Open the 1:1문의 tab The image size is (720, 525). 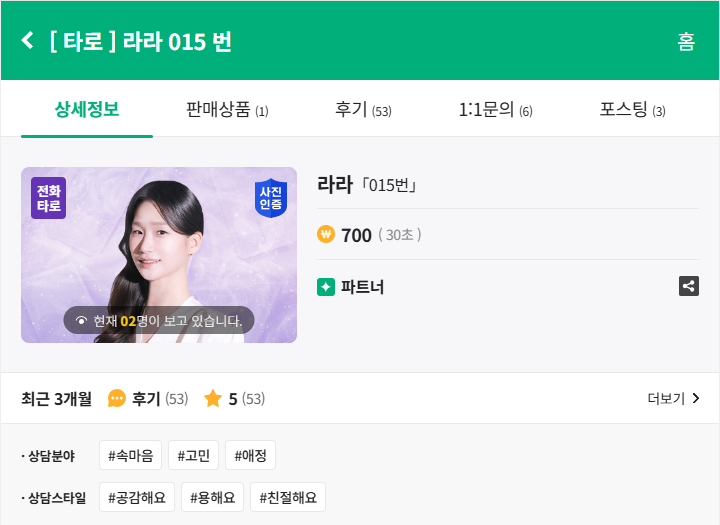point(495,110)
